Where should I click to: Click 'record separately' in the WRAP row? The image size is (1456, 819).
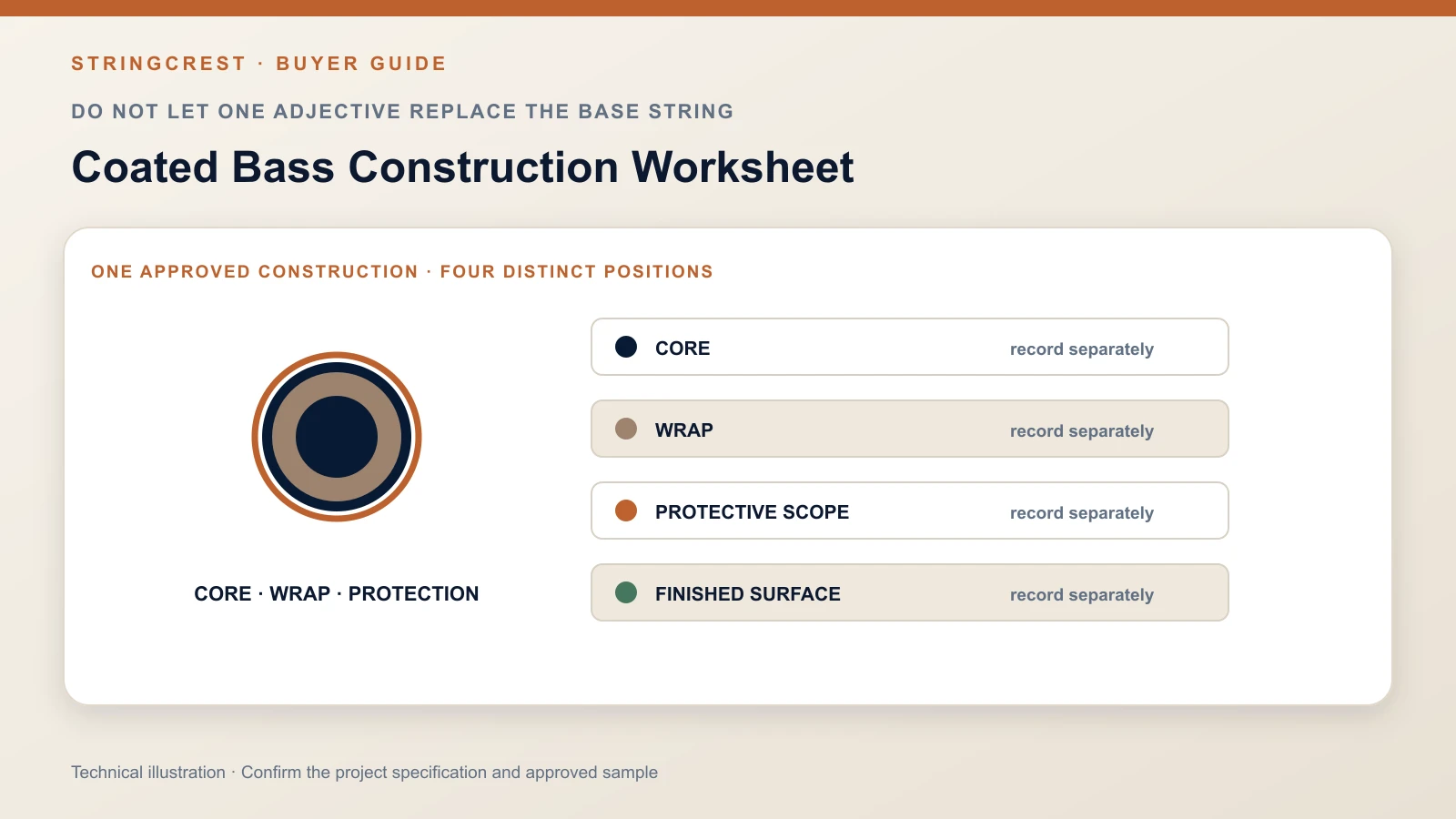click(1082, 431)
